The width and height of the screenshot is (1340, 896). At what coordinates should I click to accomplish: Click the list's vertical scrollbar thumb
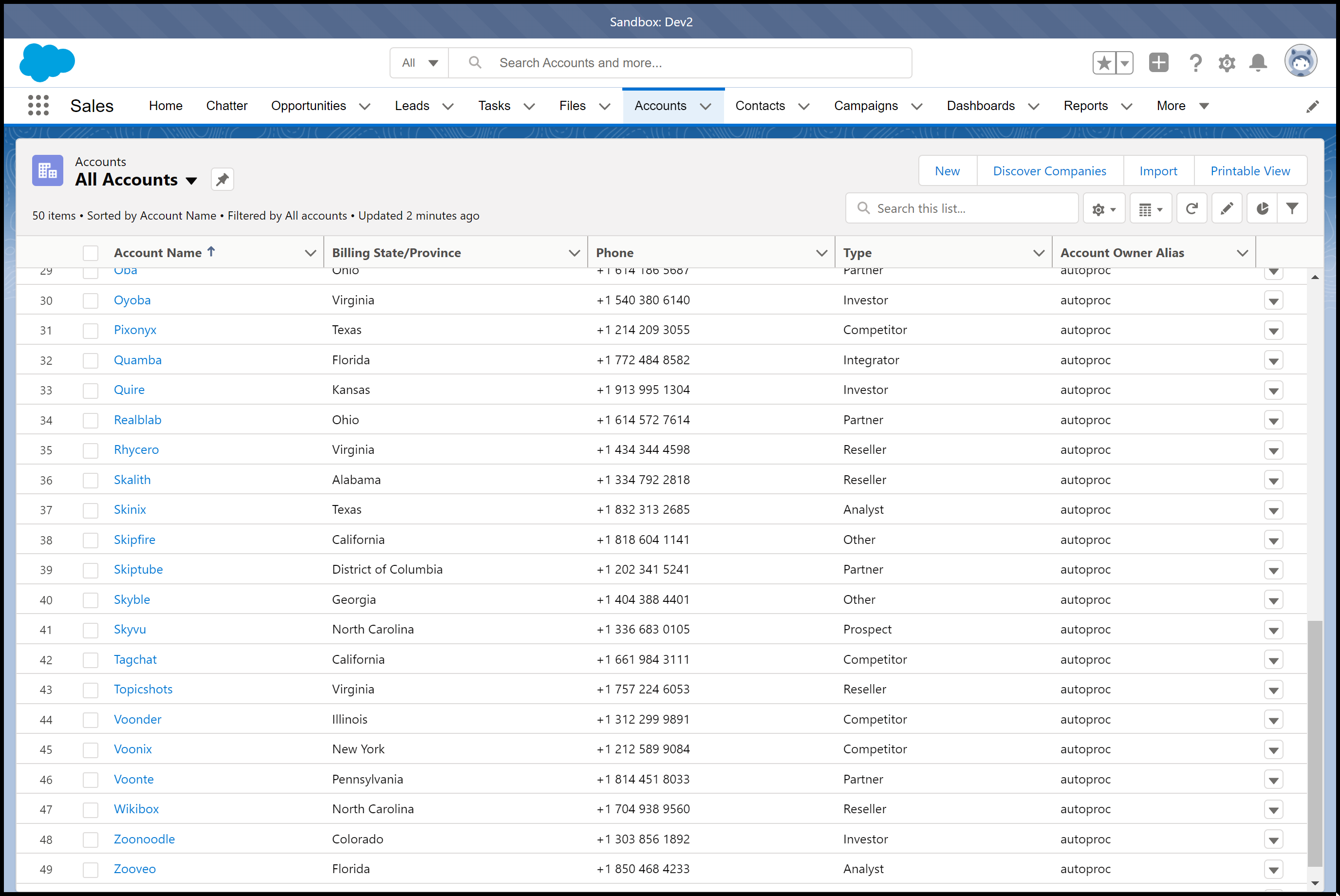(x=1314, y=743)
